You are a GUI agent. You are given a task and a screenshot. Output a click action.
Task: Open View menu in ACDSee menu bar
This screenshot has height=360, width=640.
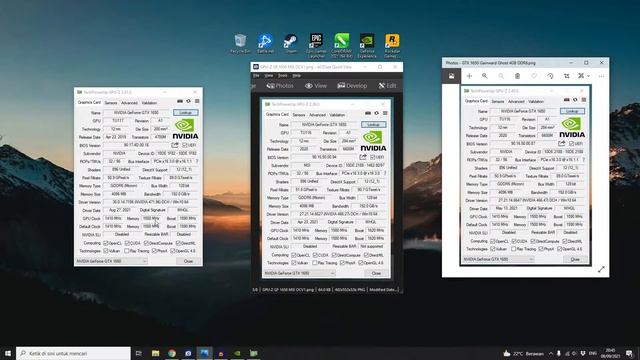[x=269, y=76]
